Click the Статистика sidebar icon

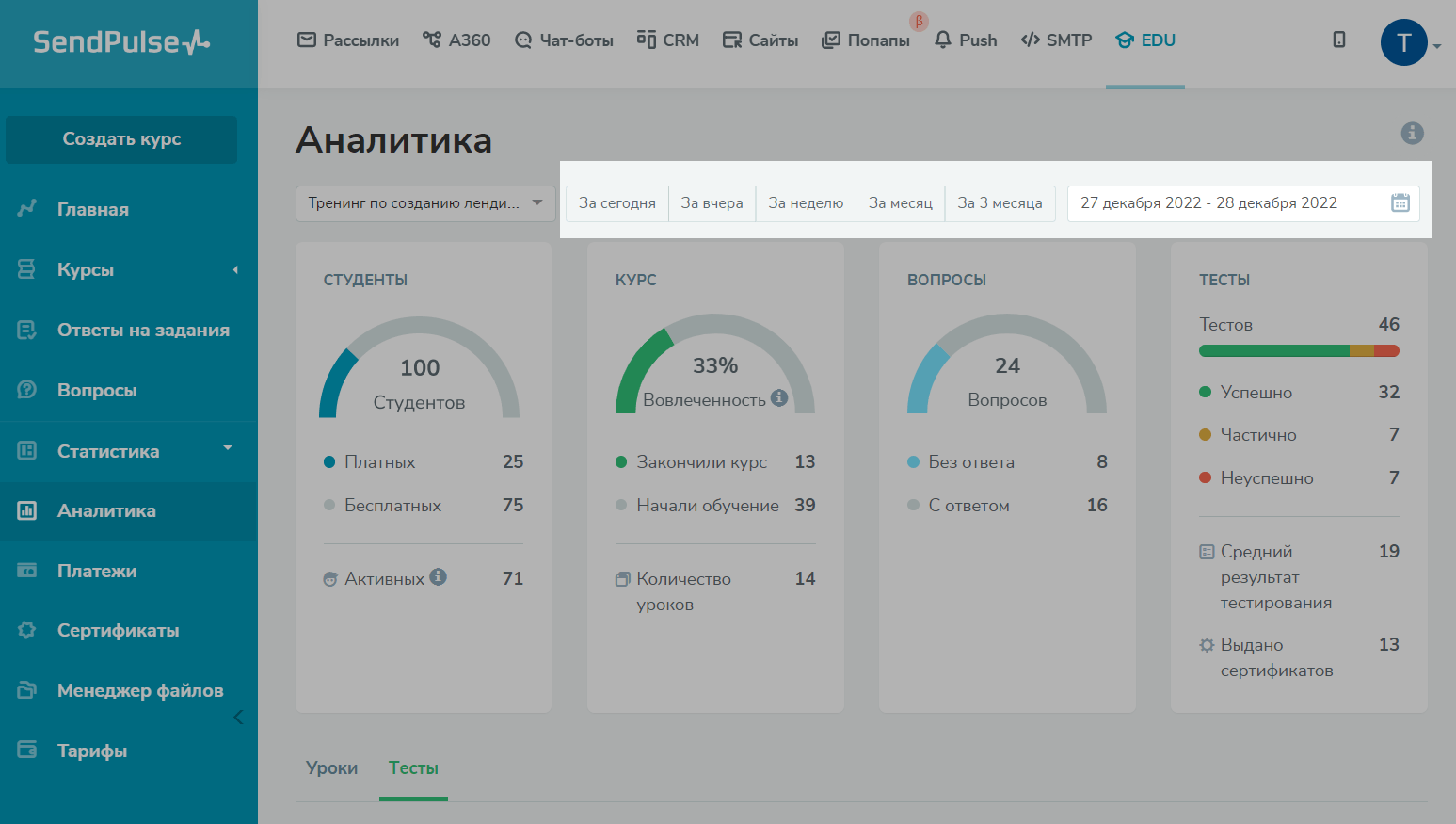(x=26, y=451)
